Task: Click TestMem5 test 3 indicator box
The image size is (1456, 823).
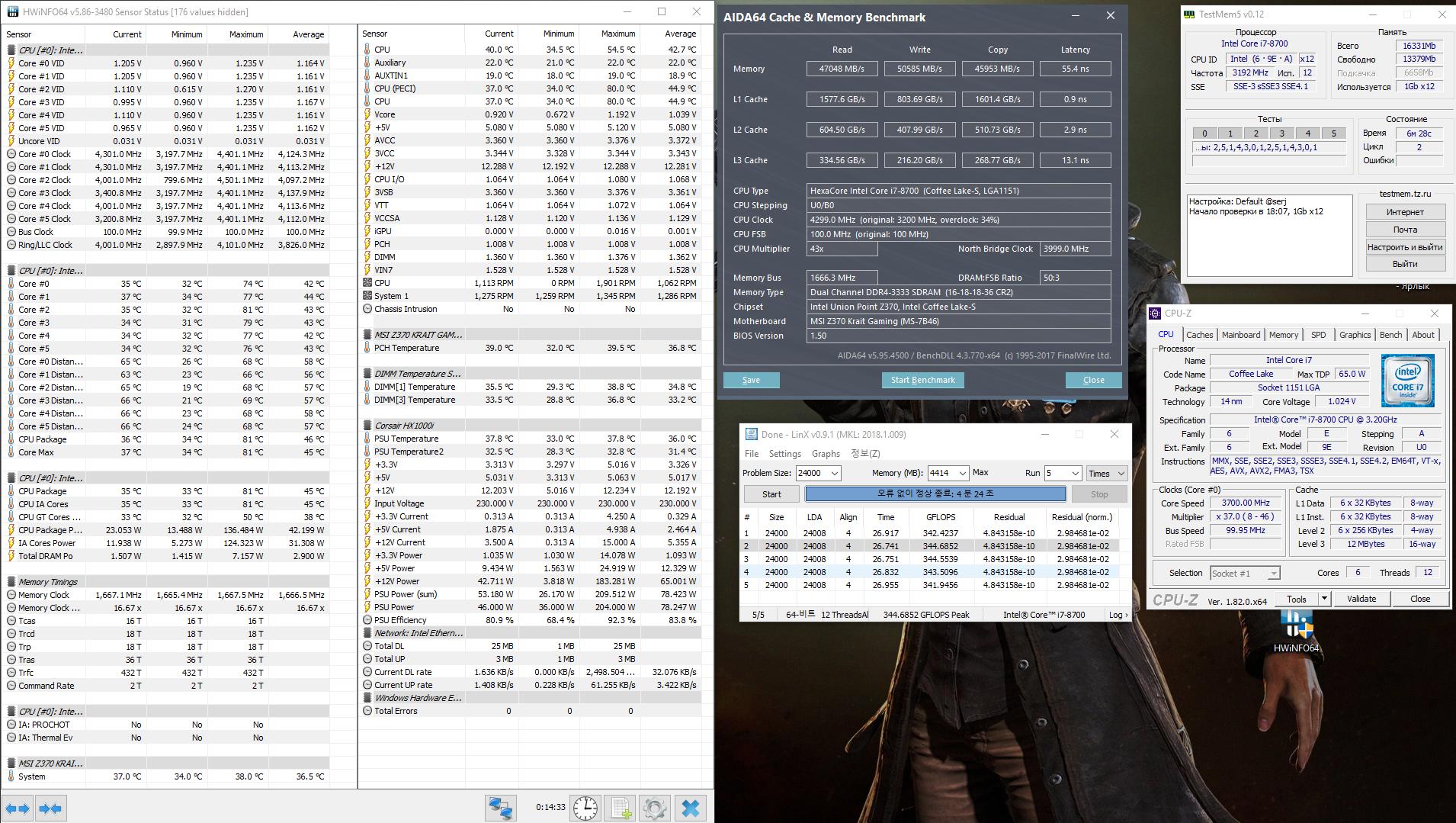Action: coord(1282,133)
